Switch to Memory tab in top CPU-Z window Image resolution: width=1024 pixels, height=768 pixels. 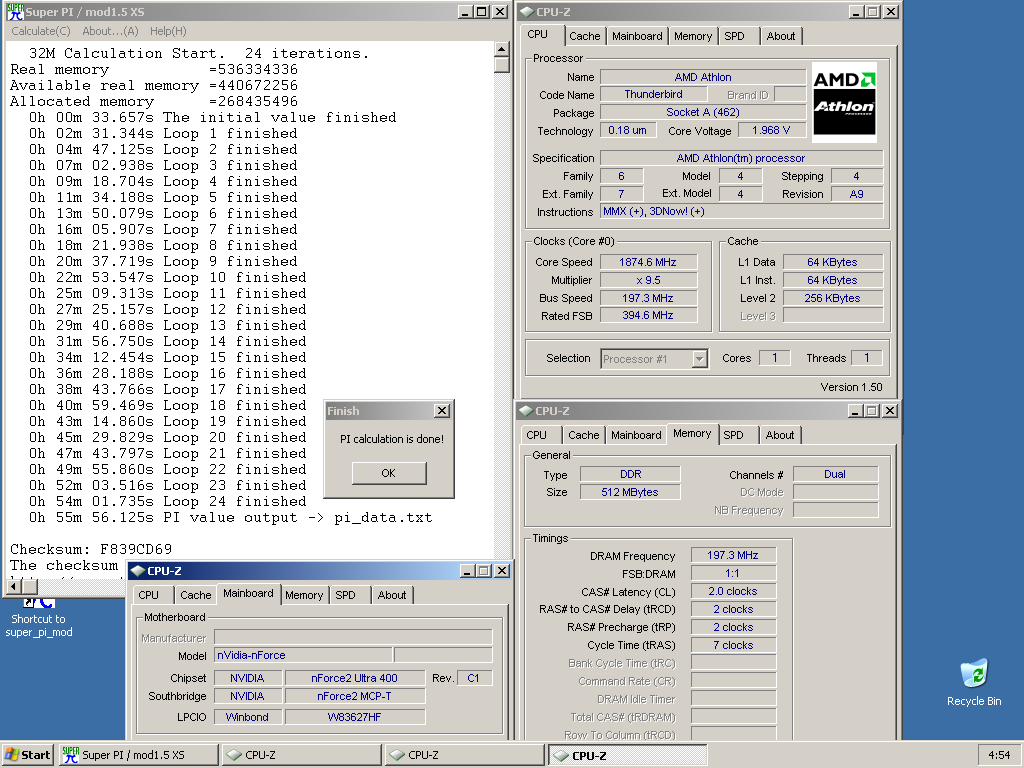tap(693, 36)
